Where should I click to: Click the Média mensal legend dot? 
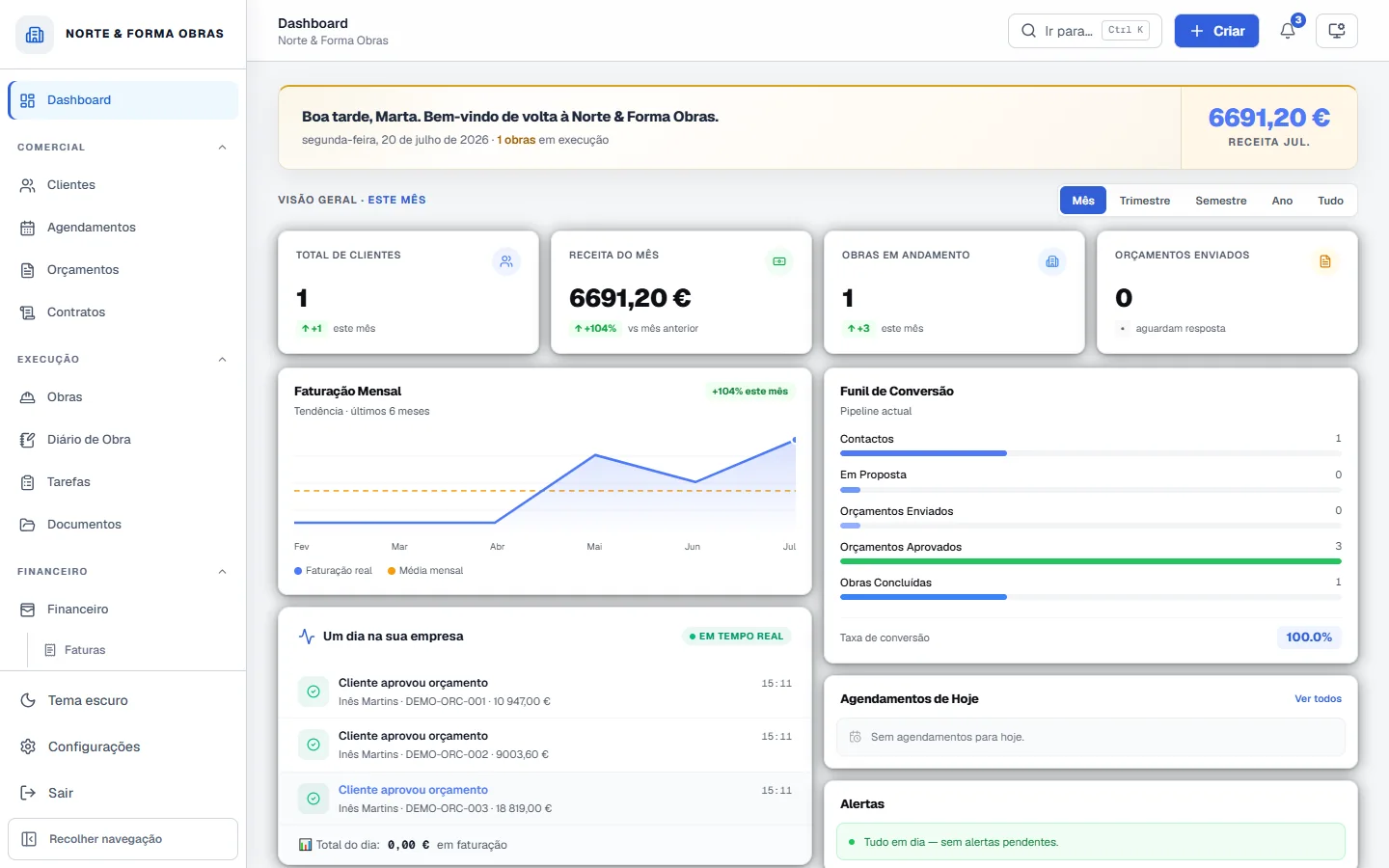[x=392, y=571]
